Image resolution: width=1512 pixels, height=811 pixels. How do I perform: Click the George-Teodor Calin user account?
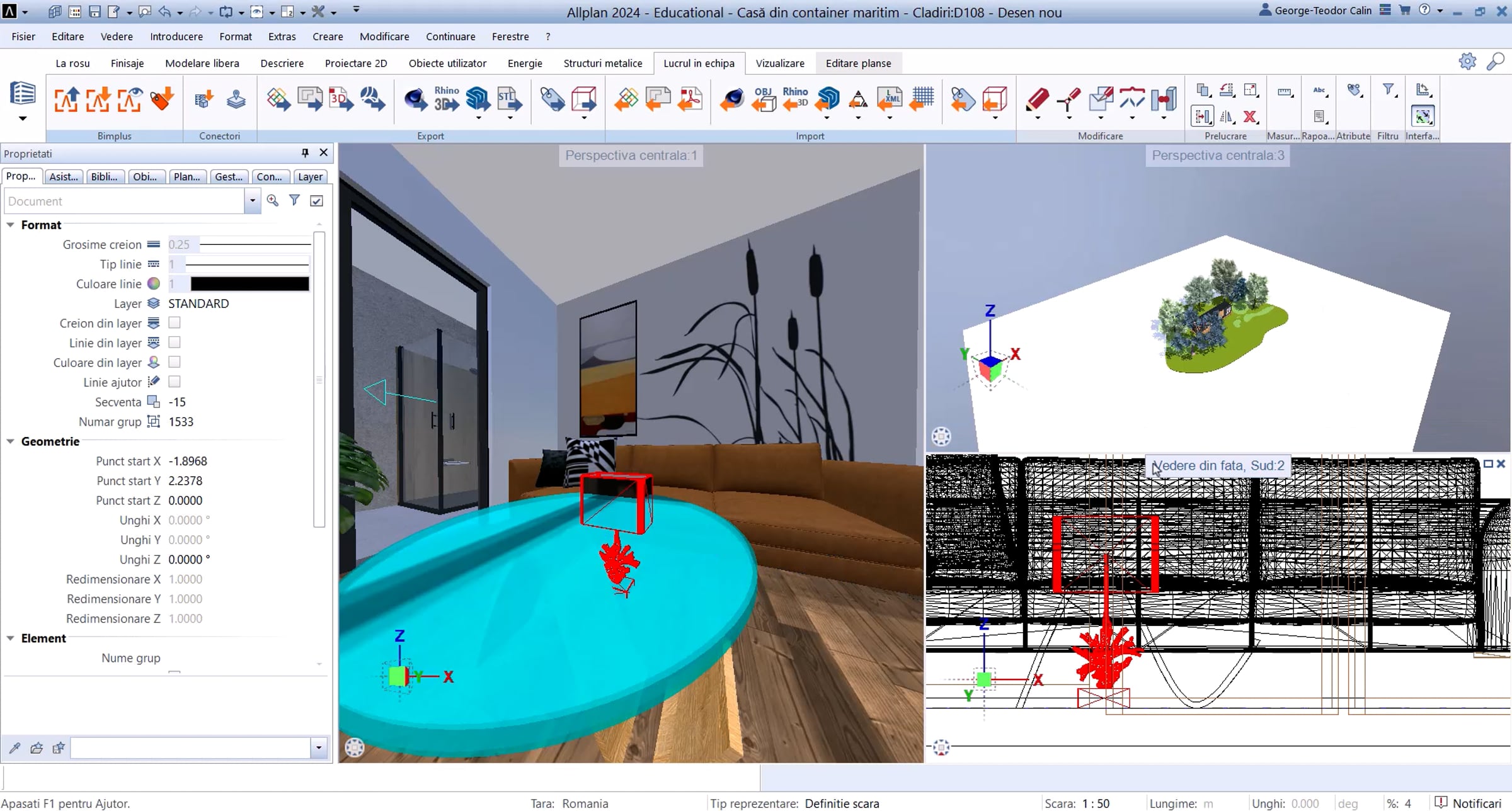tap(1315, 11)
